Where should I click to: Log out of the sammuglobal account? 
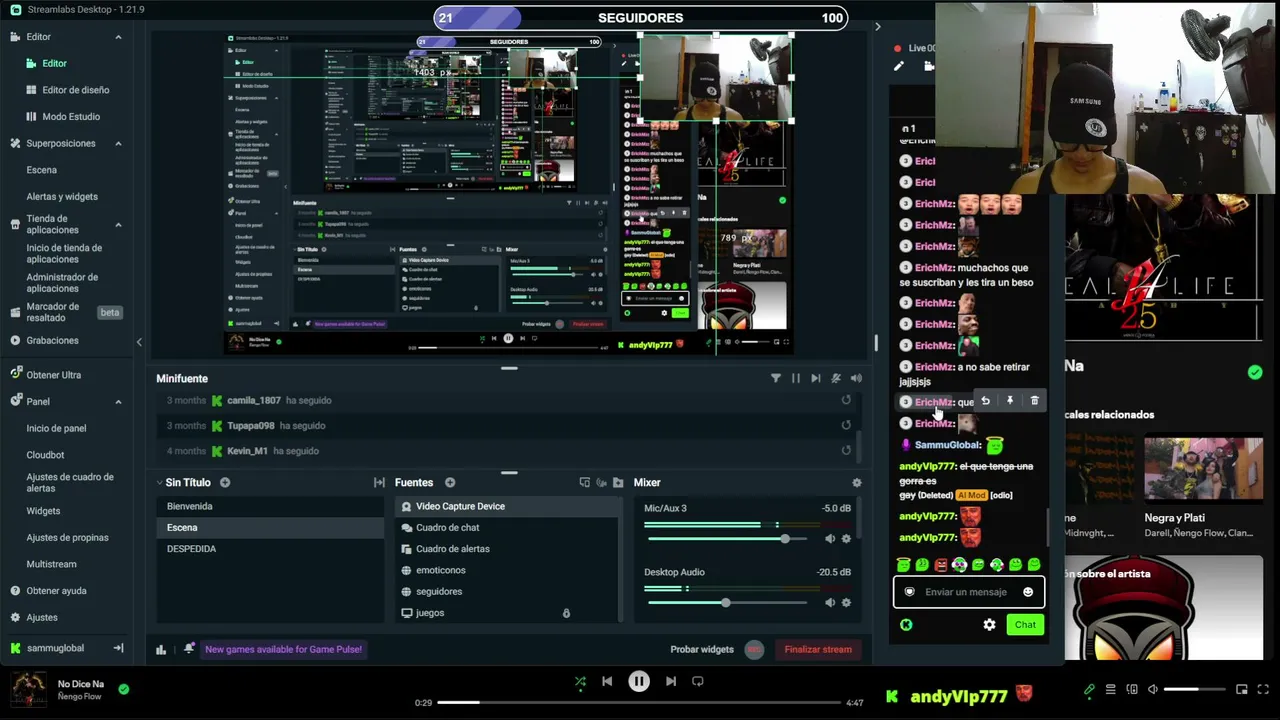click(118, 648)
